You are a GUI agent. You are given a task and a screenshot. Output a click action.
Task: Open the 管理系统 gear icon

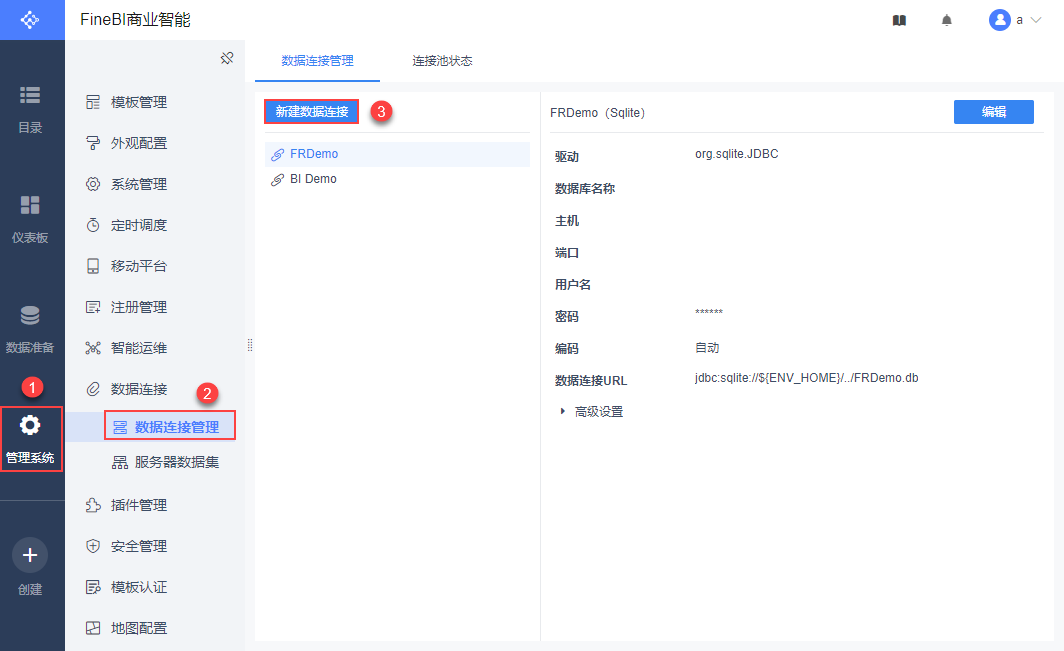(x=30, y=426)
